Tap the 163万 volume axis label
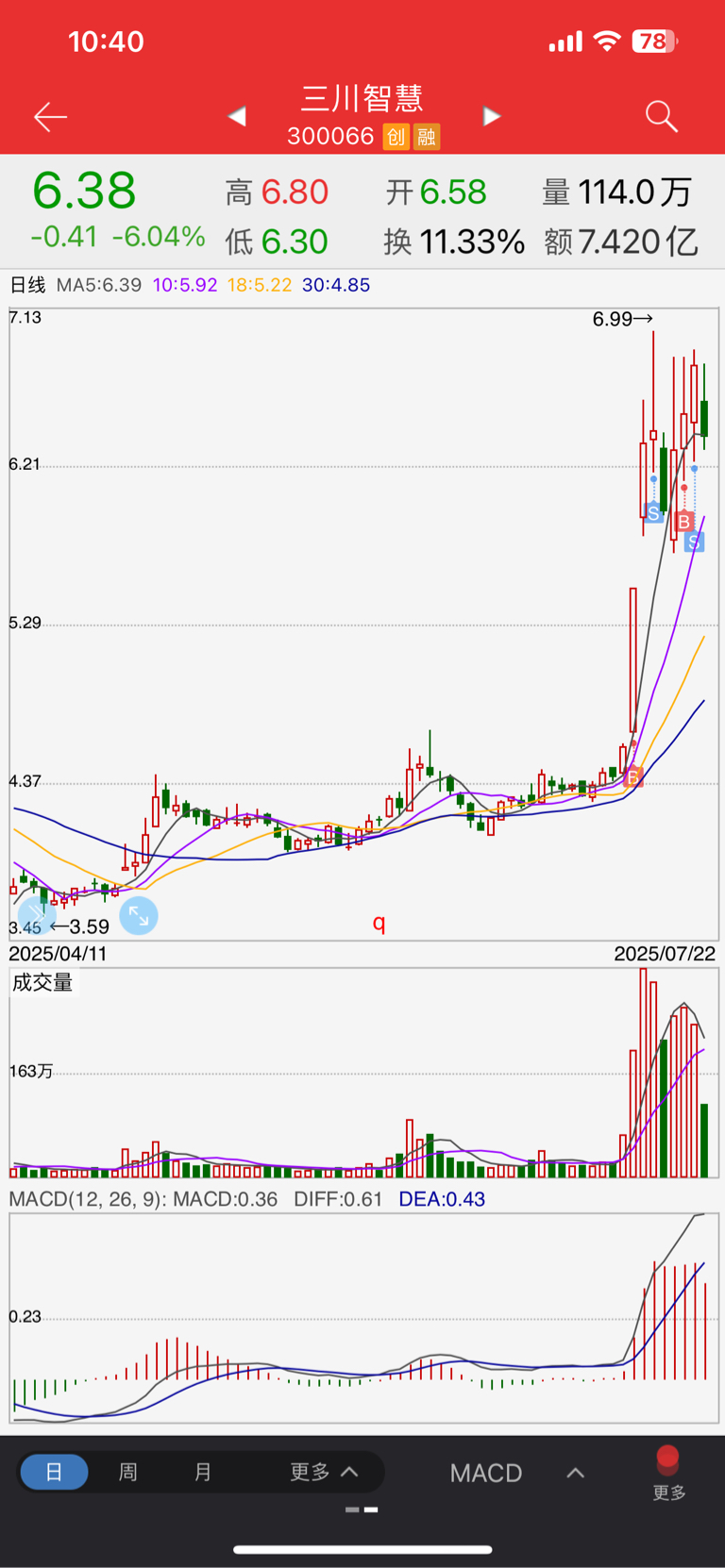725x1568 pixels. pos(31,1071)
